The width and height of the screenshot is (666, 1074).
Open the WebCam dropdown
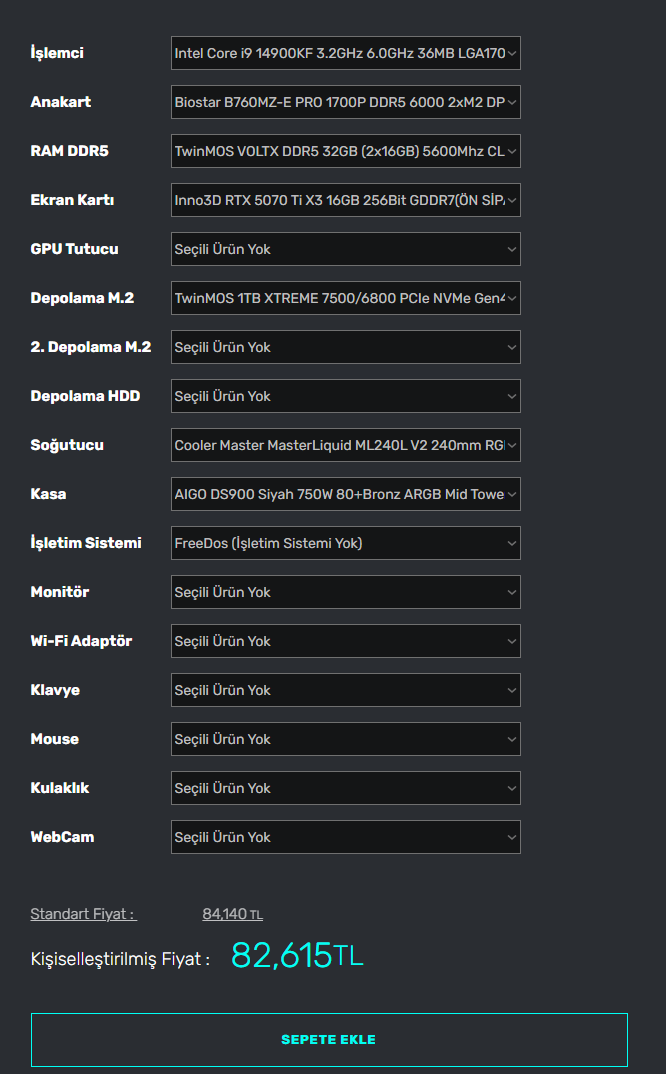[345, 836]
